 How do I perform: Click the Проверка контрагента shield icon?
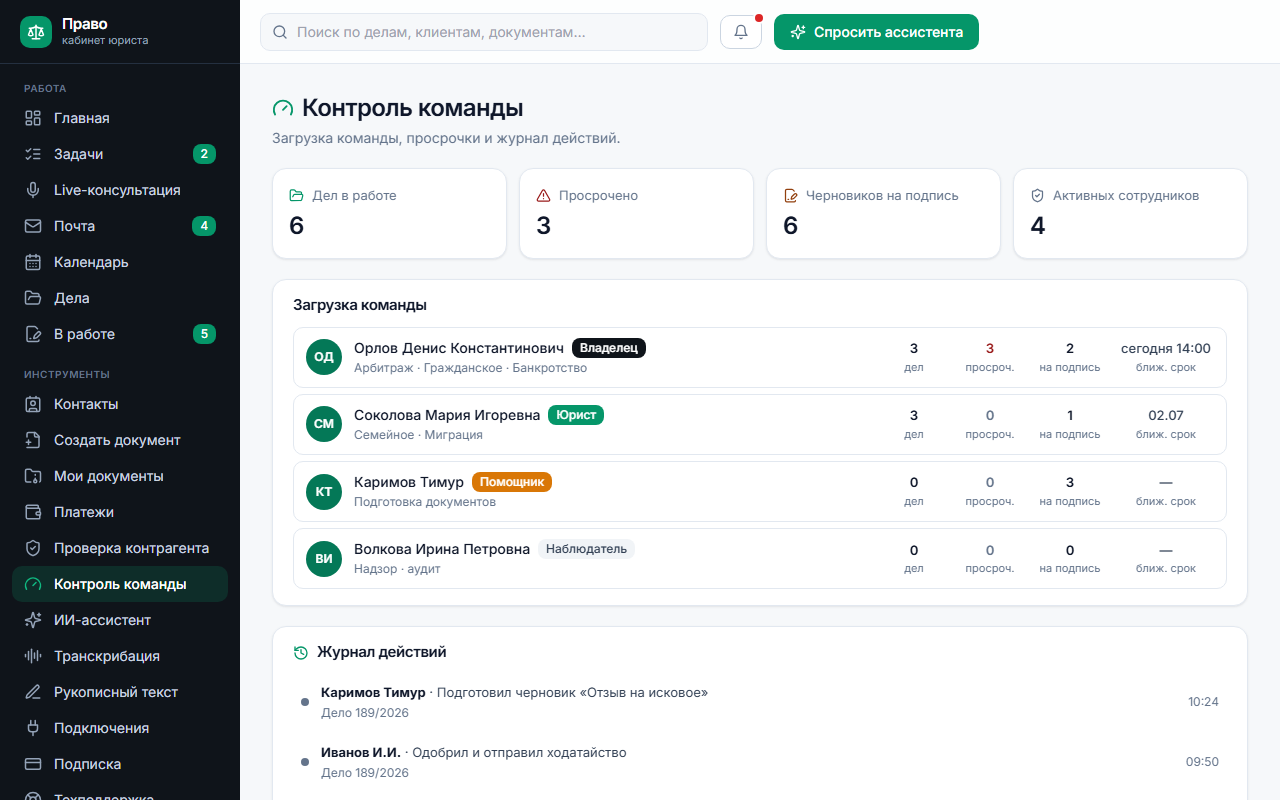click(33, 548)
